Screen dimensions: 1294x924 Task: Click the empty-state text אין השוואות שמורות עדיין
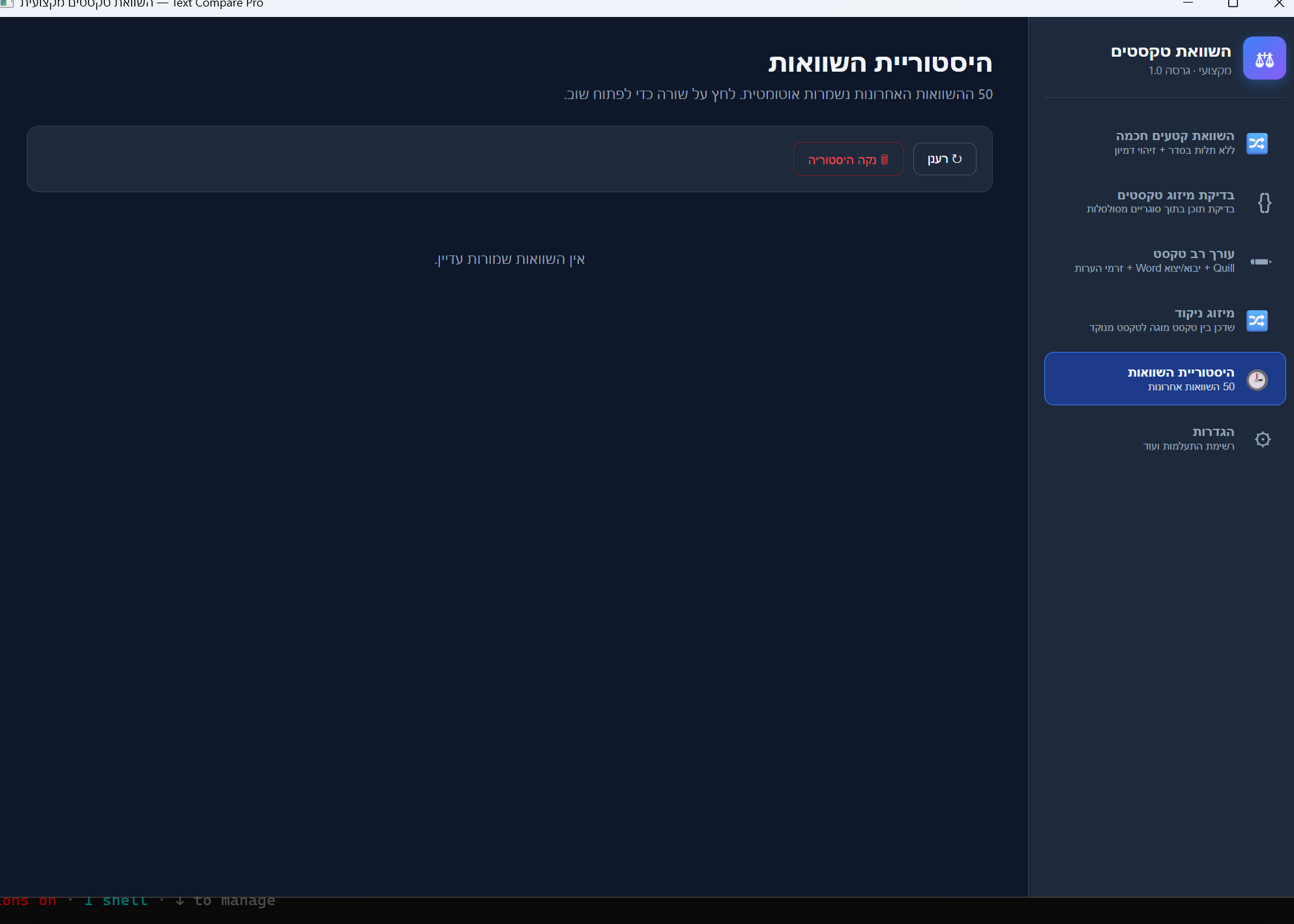coord(510,259)
